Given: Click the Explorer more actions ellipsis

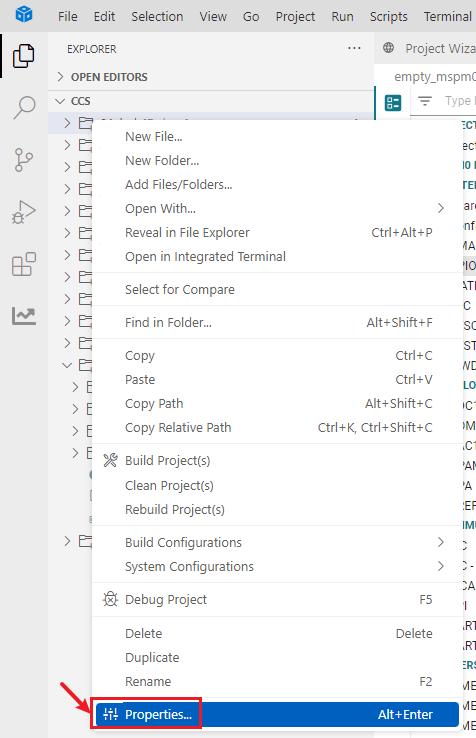Looking at the screenshot, I should click(354, 48).
